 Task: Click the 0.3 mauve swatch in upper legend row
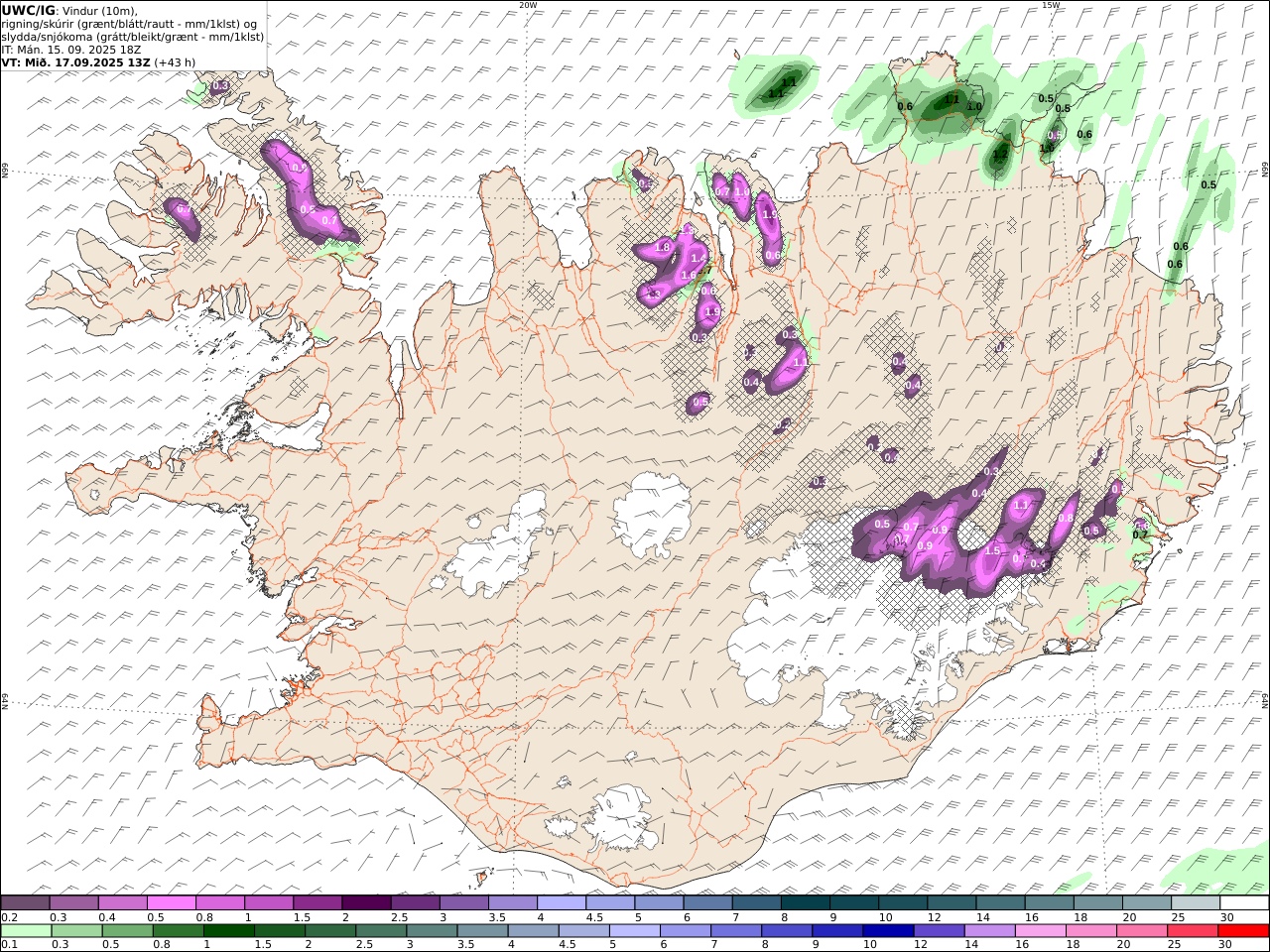tap(73, 902)
